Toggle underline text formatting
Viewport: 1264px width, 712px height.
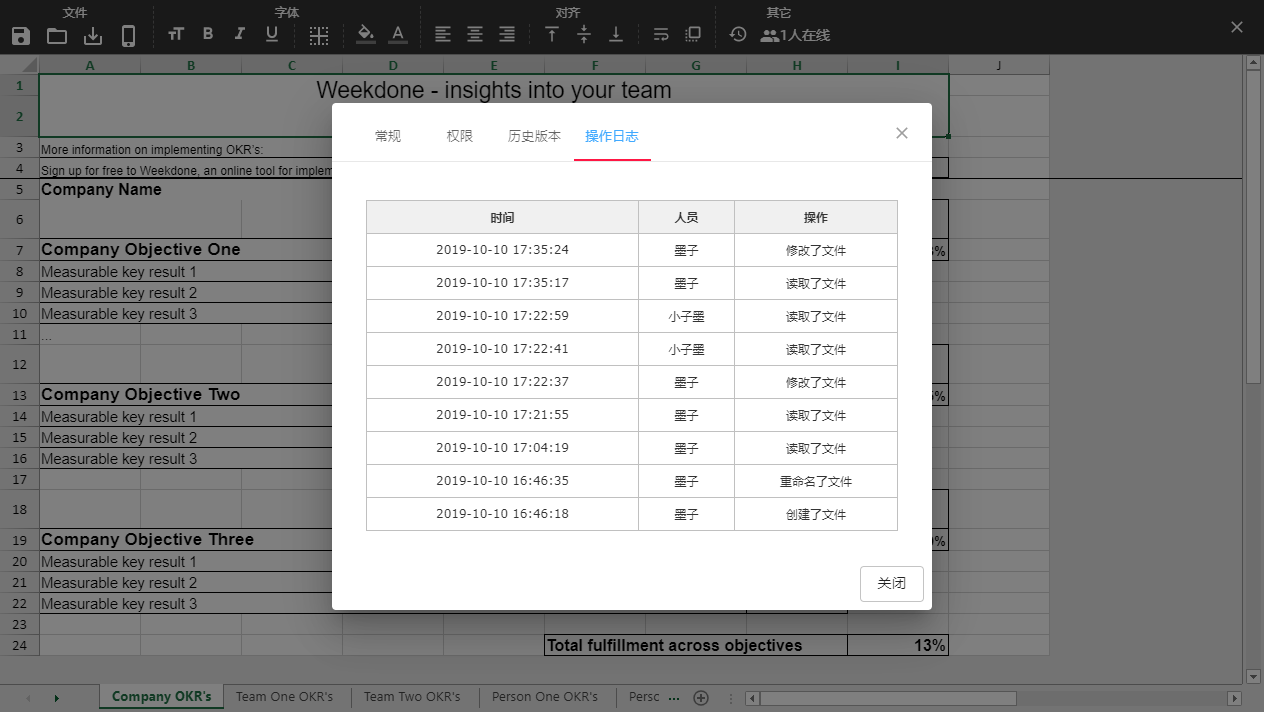[x=271, y=34]
